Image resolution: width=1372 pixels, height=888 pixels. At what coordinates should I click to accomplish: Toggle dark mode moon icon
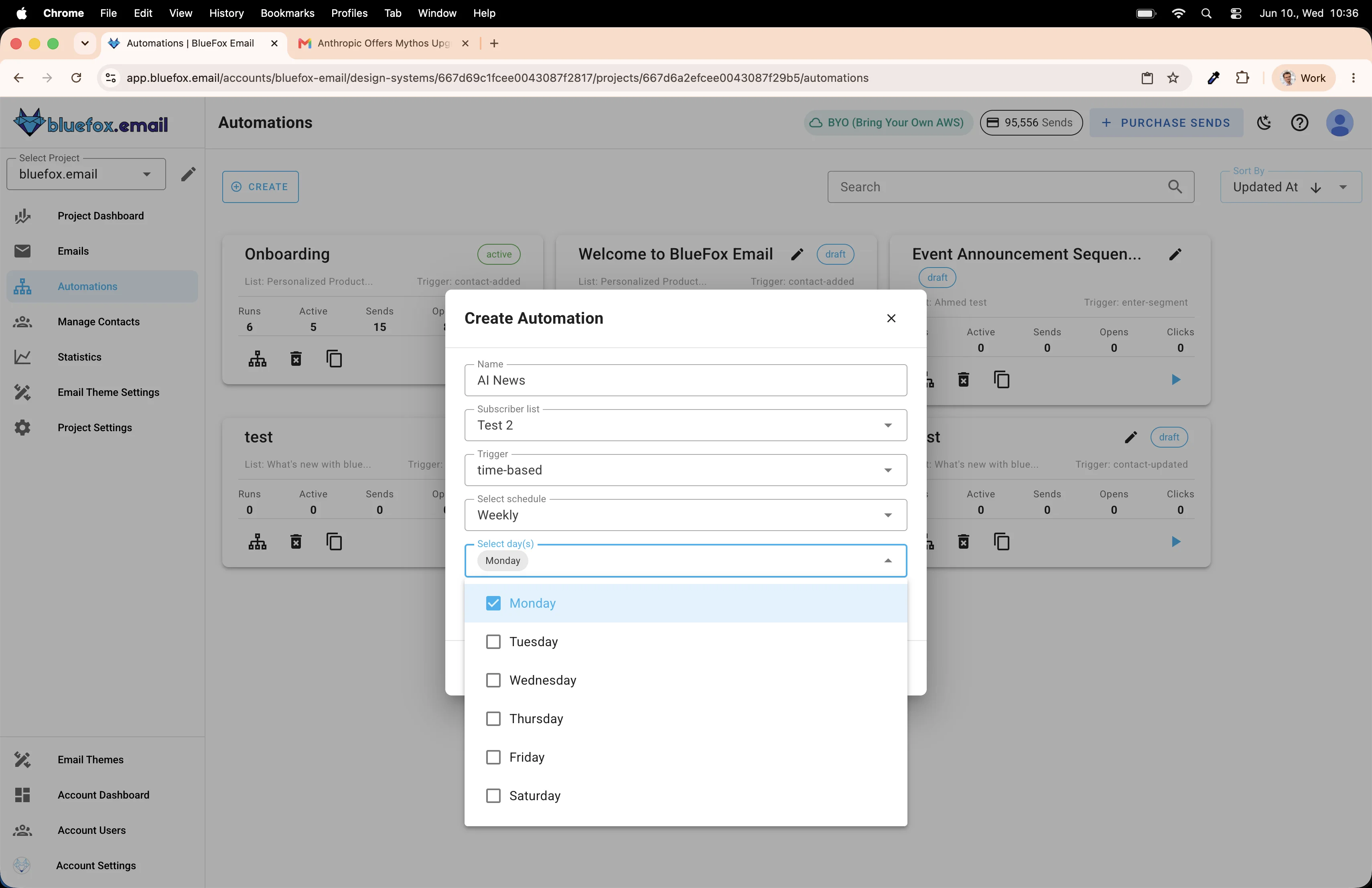[1264, 123]
